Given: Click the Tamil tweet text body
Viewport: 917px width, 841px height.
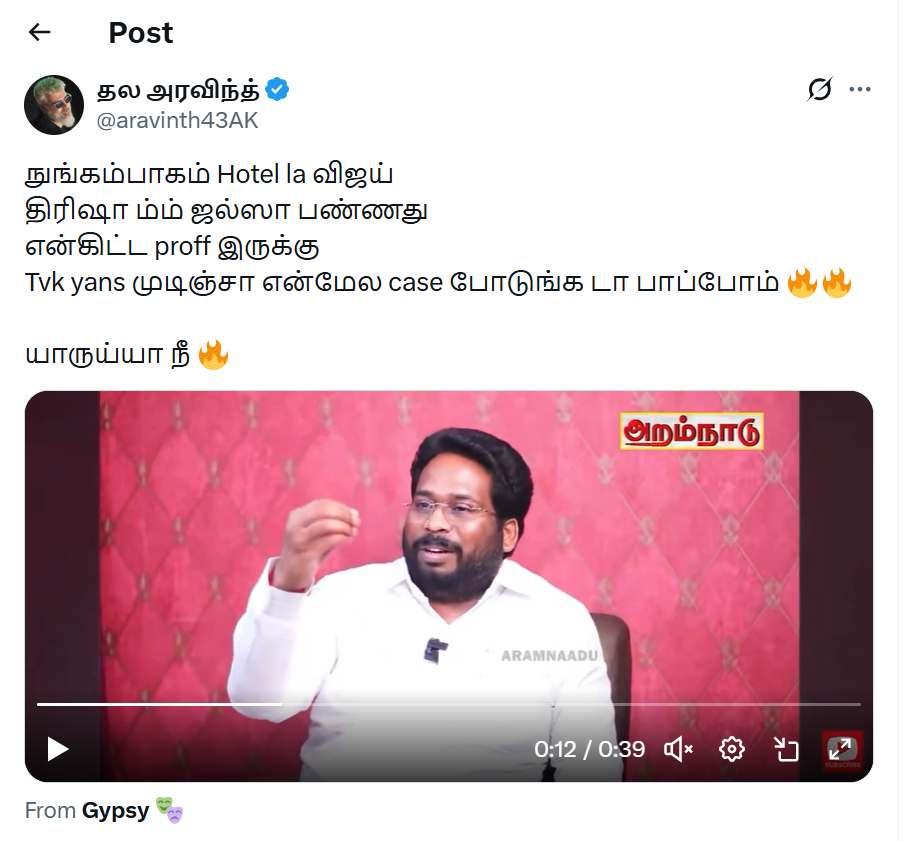Looking at the screenshot, I should [439, 264].
